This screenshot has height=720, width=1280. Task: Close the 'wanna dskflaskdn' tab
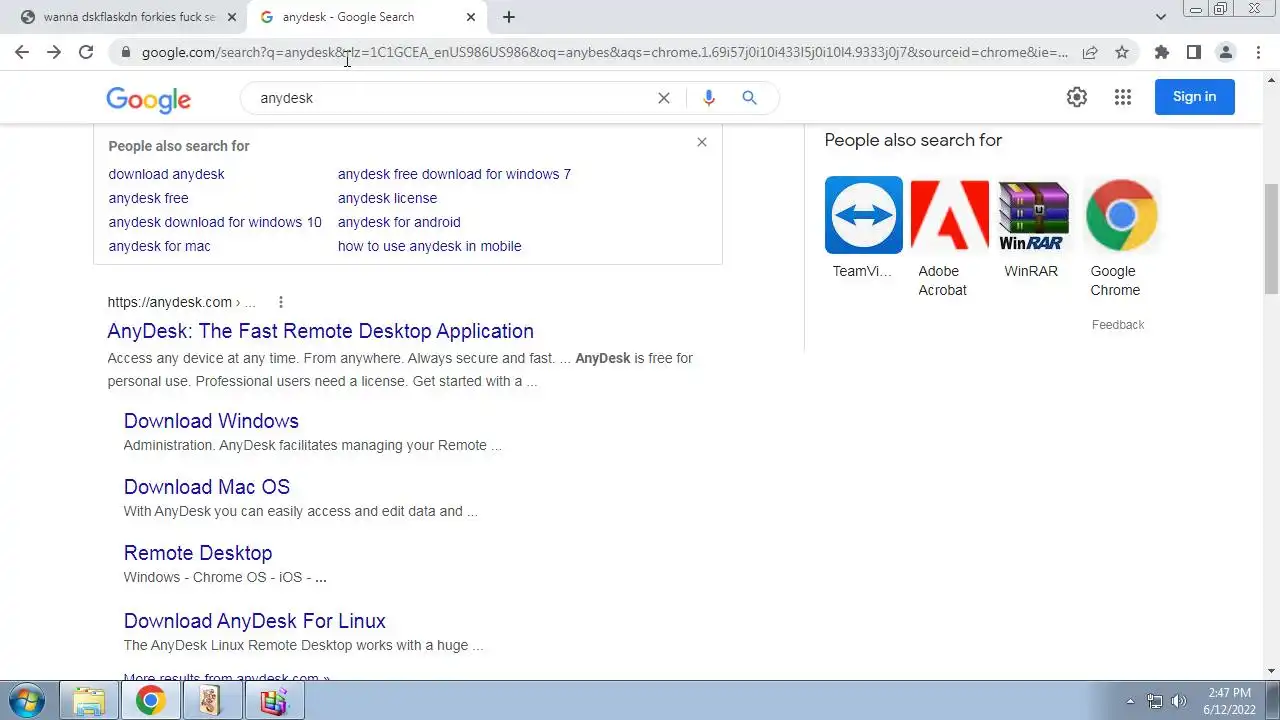(x=232, y=17)
